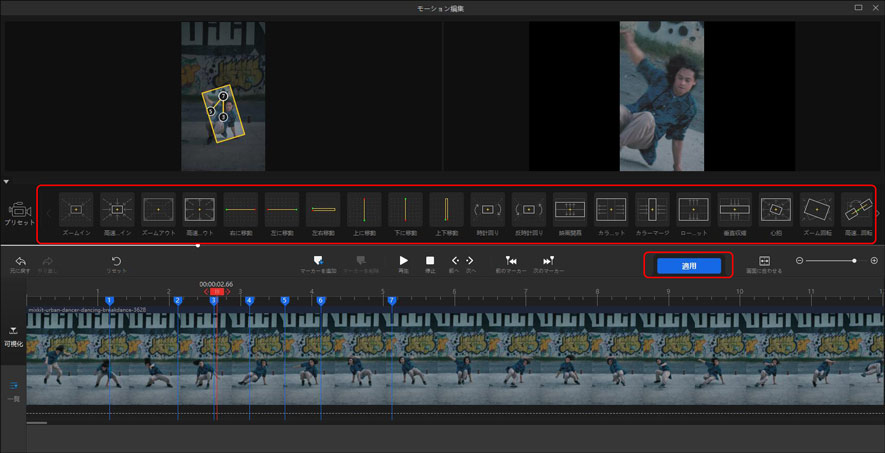Pick the 時計回り rotation preset
The width and height of the screenshot is (885, 453).
tap(487, 209)
